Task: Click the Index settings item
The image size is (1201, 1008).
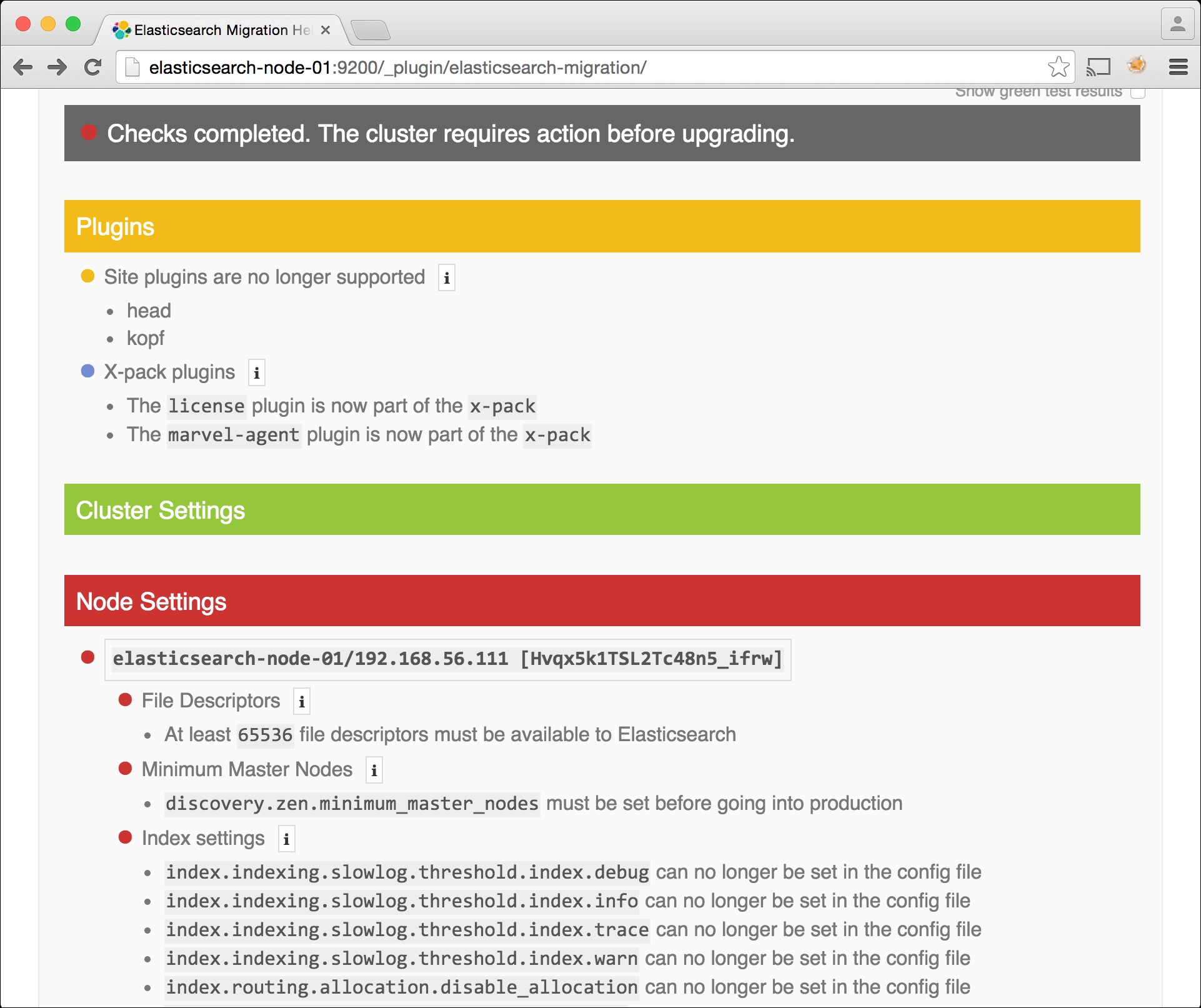Action: click(x=203, y=838)
